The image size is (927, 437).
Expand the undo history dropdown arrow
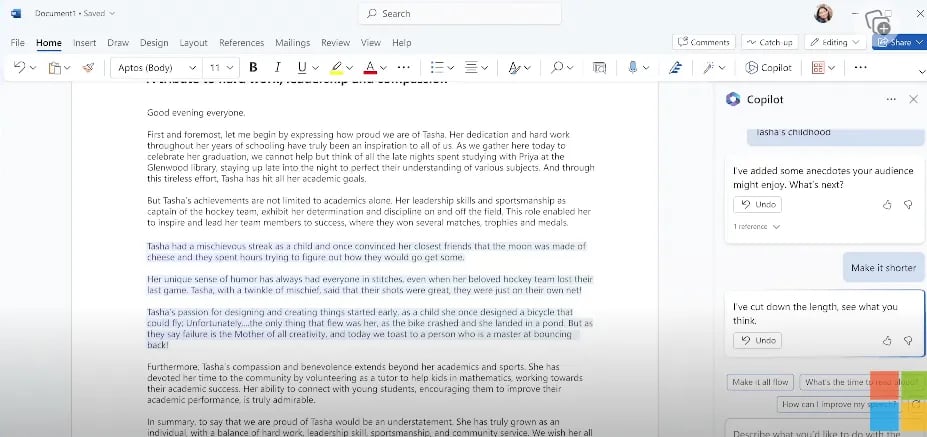33,68
